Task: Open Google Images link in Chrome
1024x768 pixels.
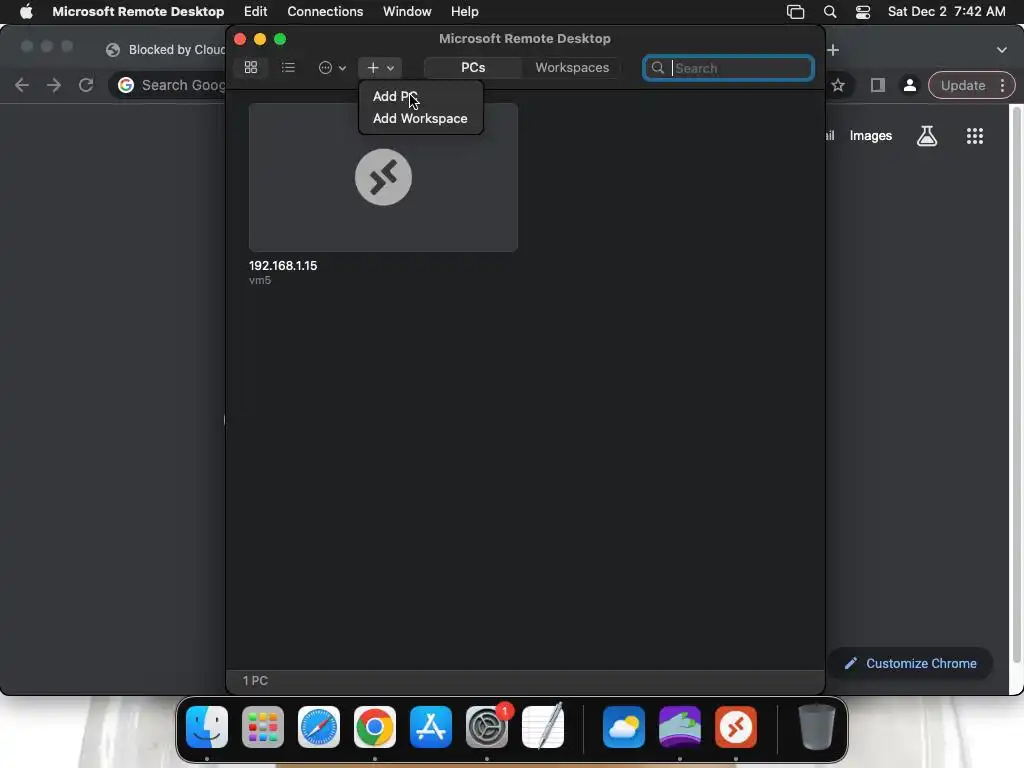Action: [871, 136]
